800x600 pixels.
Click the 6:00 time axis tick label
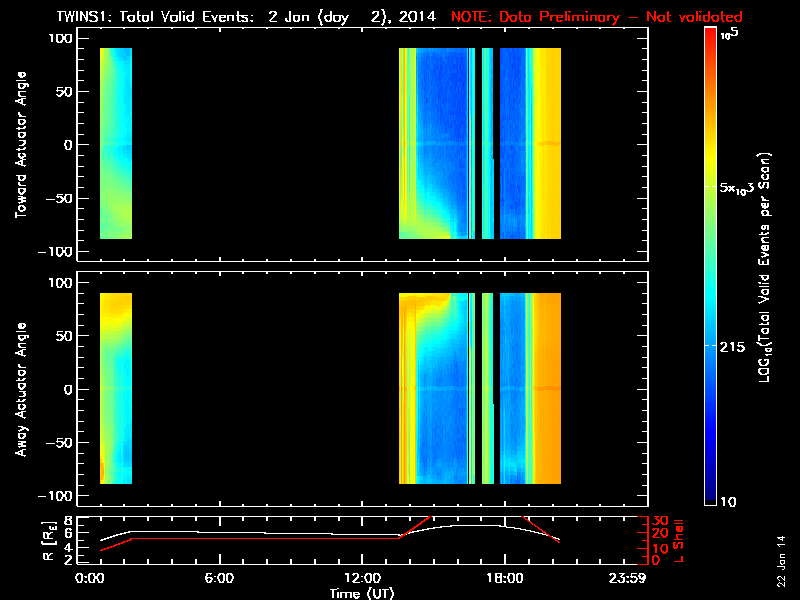pyautogui.click(x=219, y=578)
